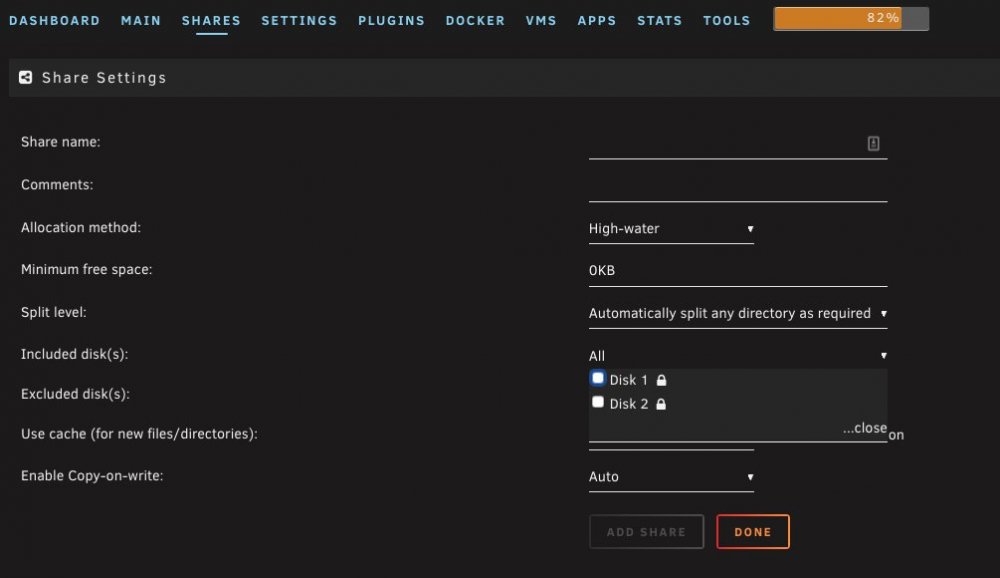Open the Tools tab

pos(726,20)
